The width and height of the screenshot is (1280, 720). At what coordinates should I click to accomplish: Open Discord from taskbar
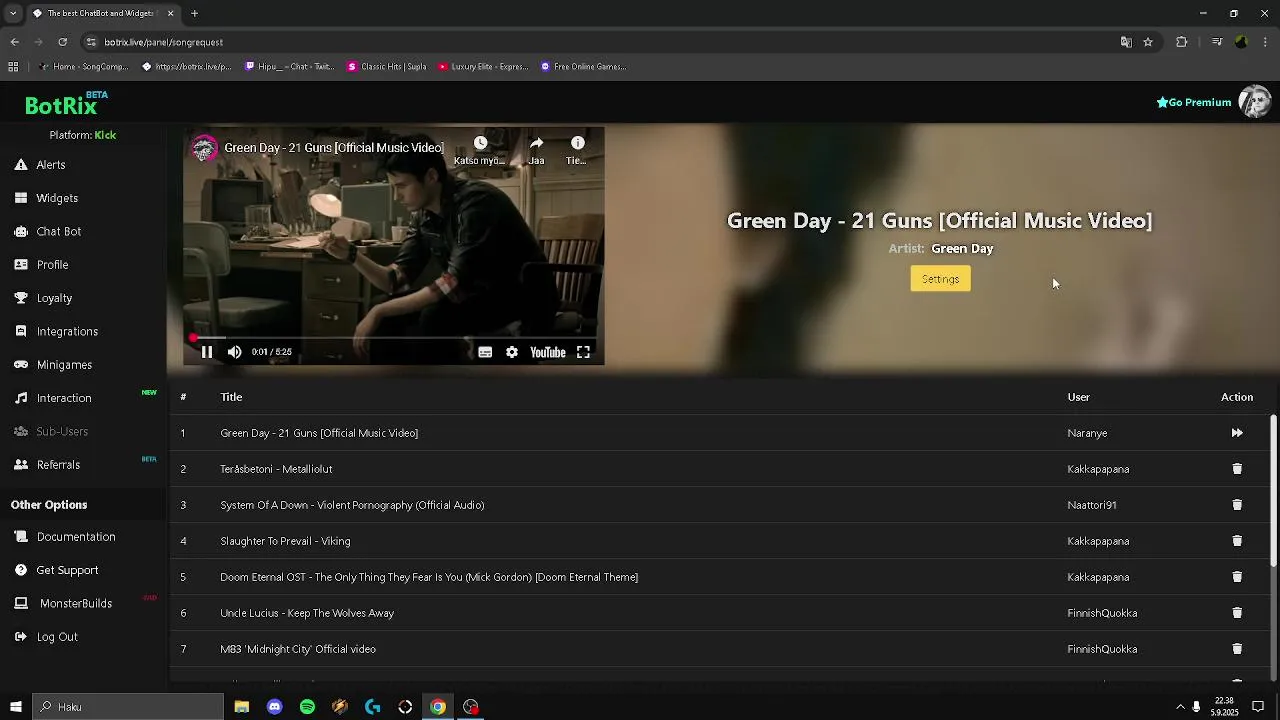pyautogui.click(x=275, y=707)
